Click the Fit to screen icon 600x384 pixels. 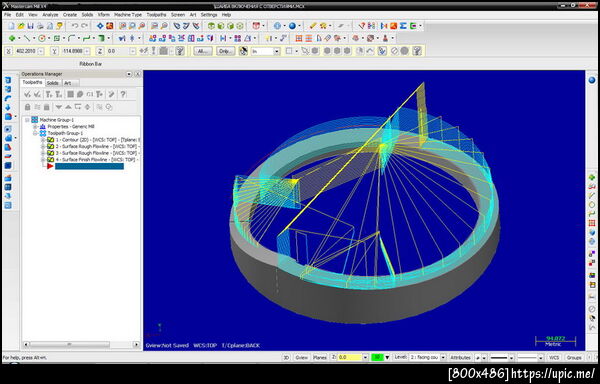[100, 26]
